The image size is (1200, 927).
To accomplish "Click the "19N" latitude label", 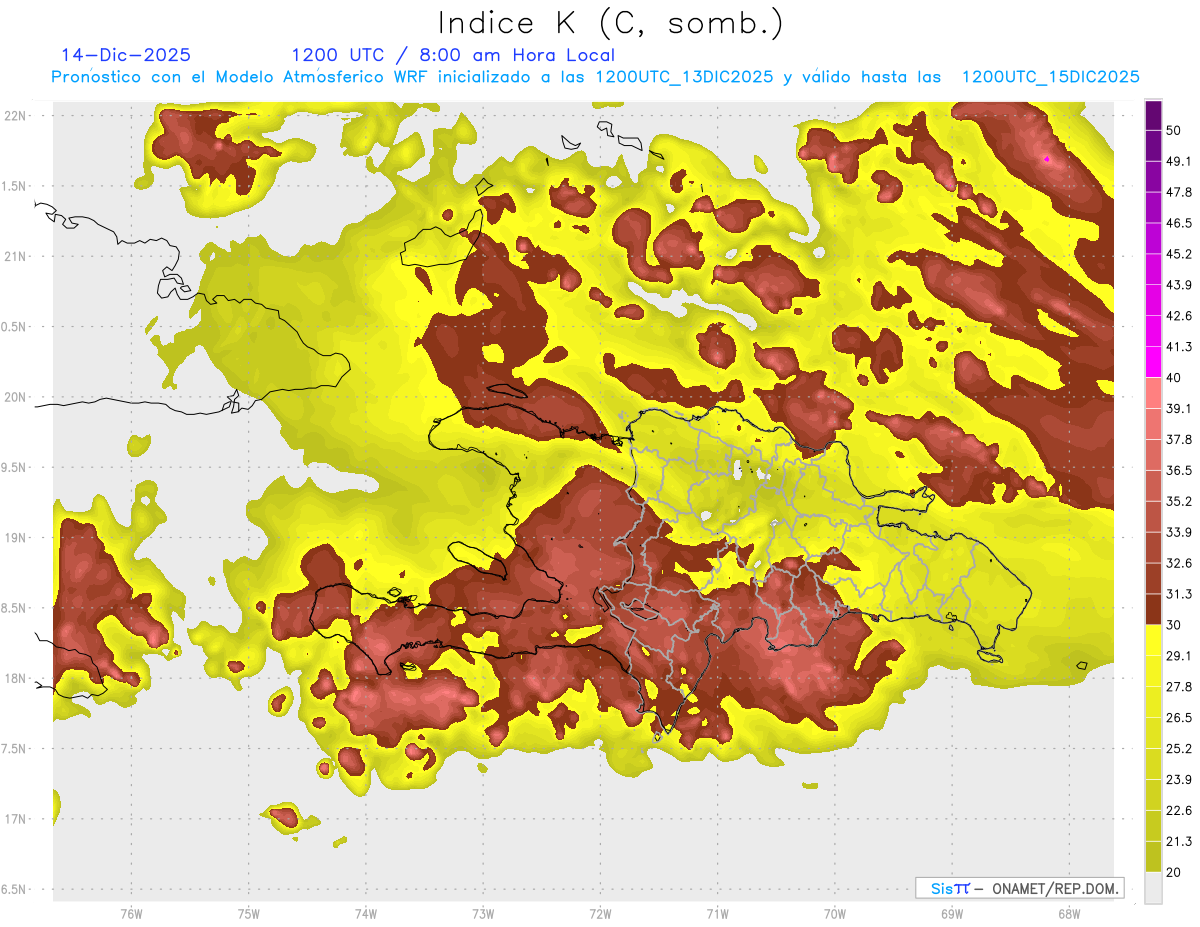I will [x=15, y=537].
